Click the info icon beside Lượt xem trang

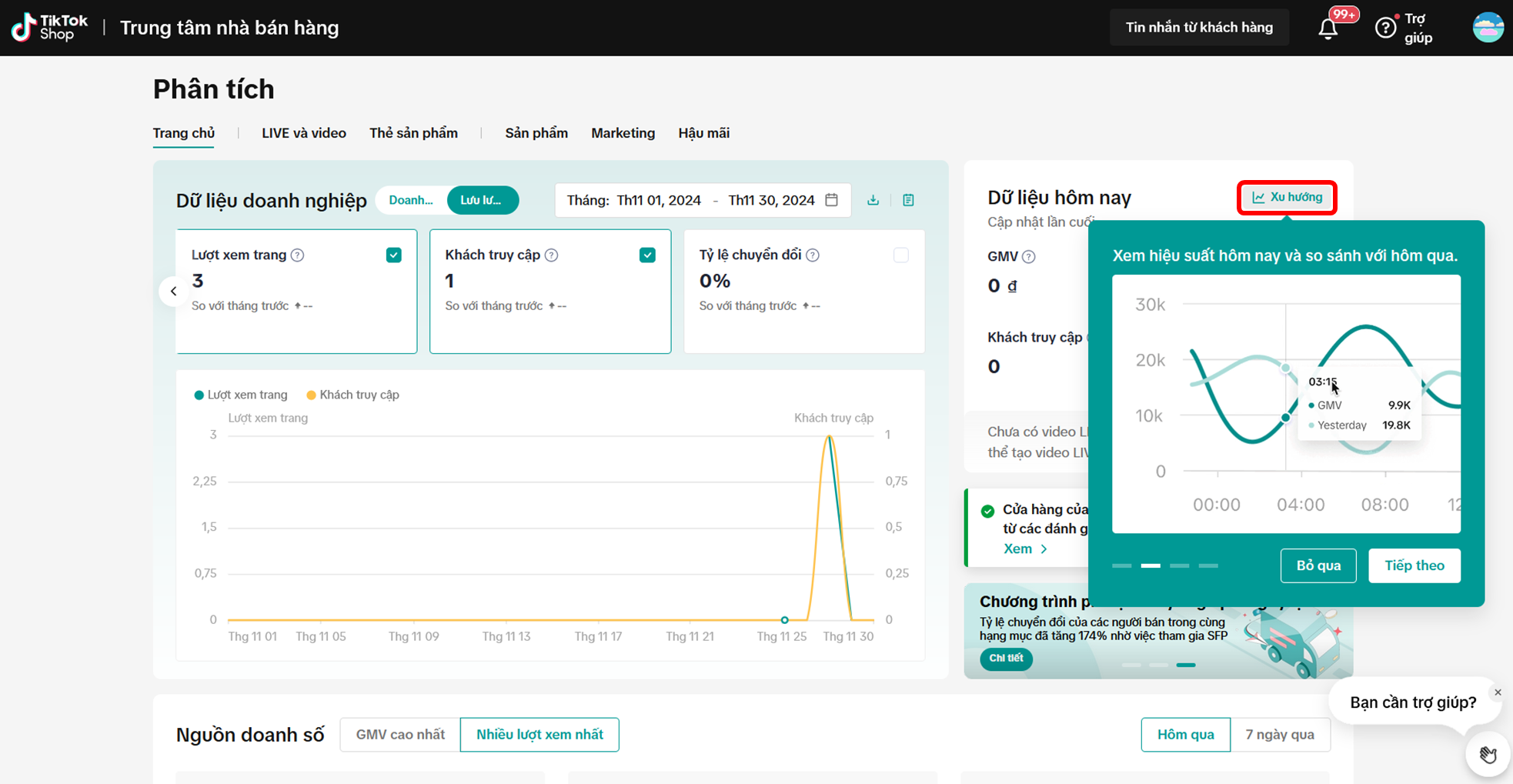[298, 255]
